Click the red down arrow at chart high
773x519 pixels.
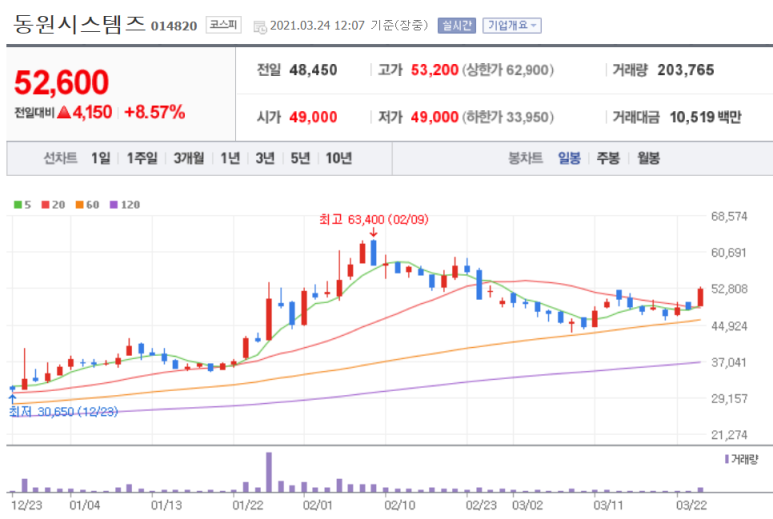[x=374, y=233]
